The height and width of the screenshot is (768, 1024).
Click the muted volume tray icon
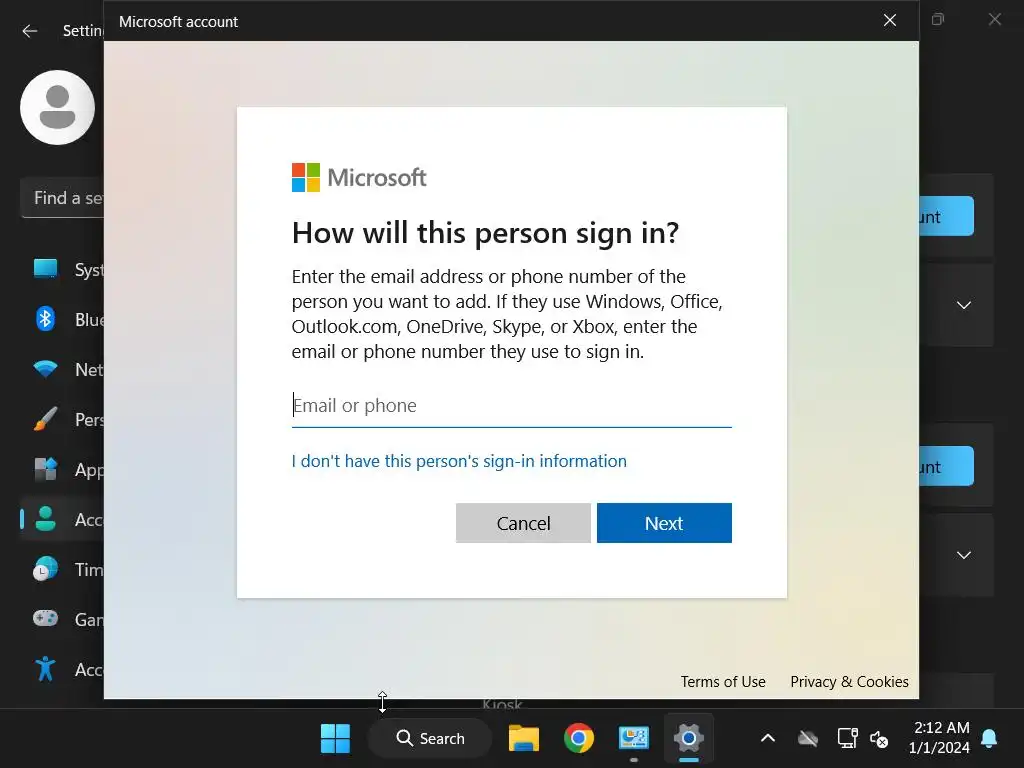tap(879, 739)
